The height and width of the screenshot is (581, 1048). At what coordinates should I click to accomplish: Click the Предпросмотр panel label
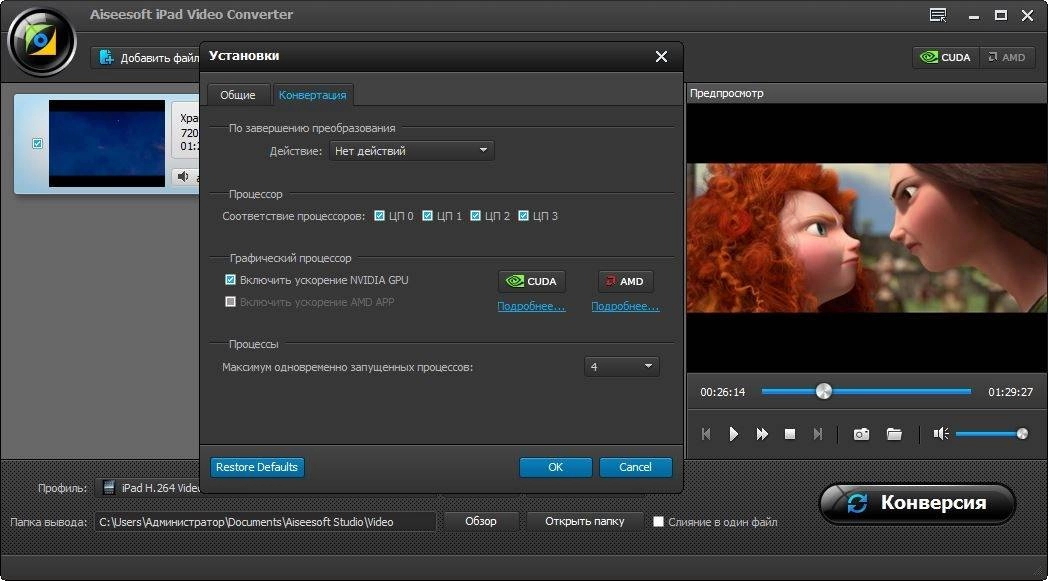tap(727, 93)
